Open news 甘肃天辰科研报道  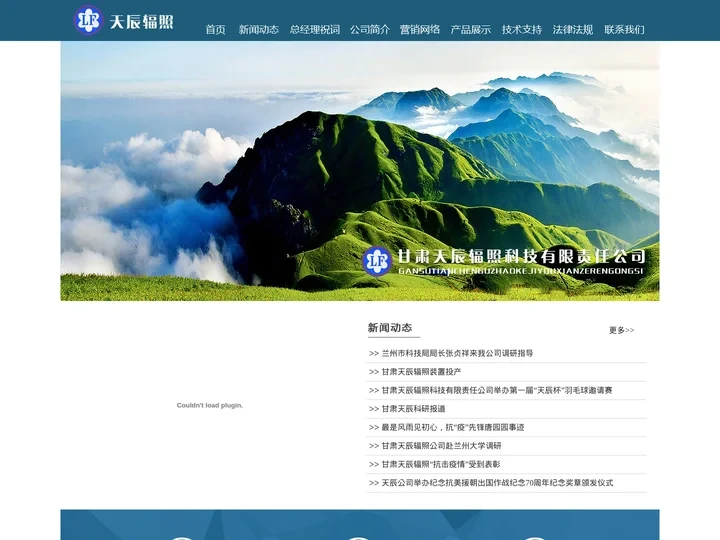[413, 409]
